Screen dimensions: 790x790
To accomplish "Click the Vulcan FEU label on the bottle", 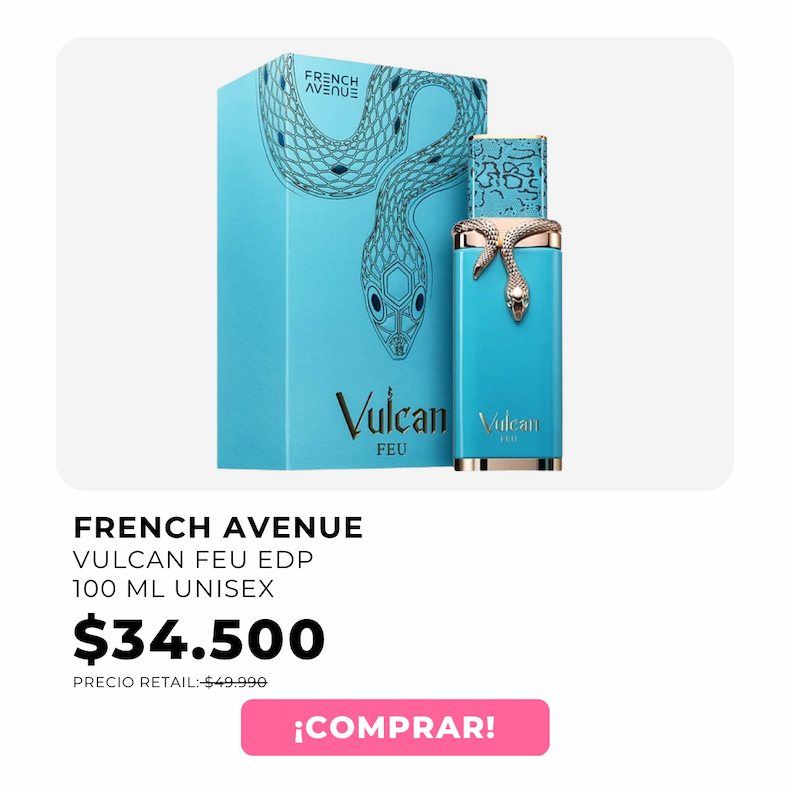I will 508,426.
